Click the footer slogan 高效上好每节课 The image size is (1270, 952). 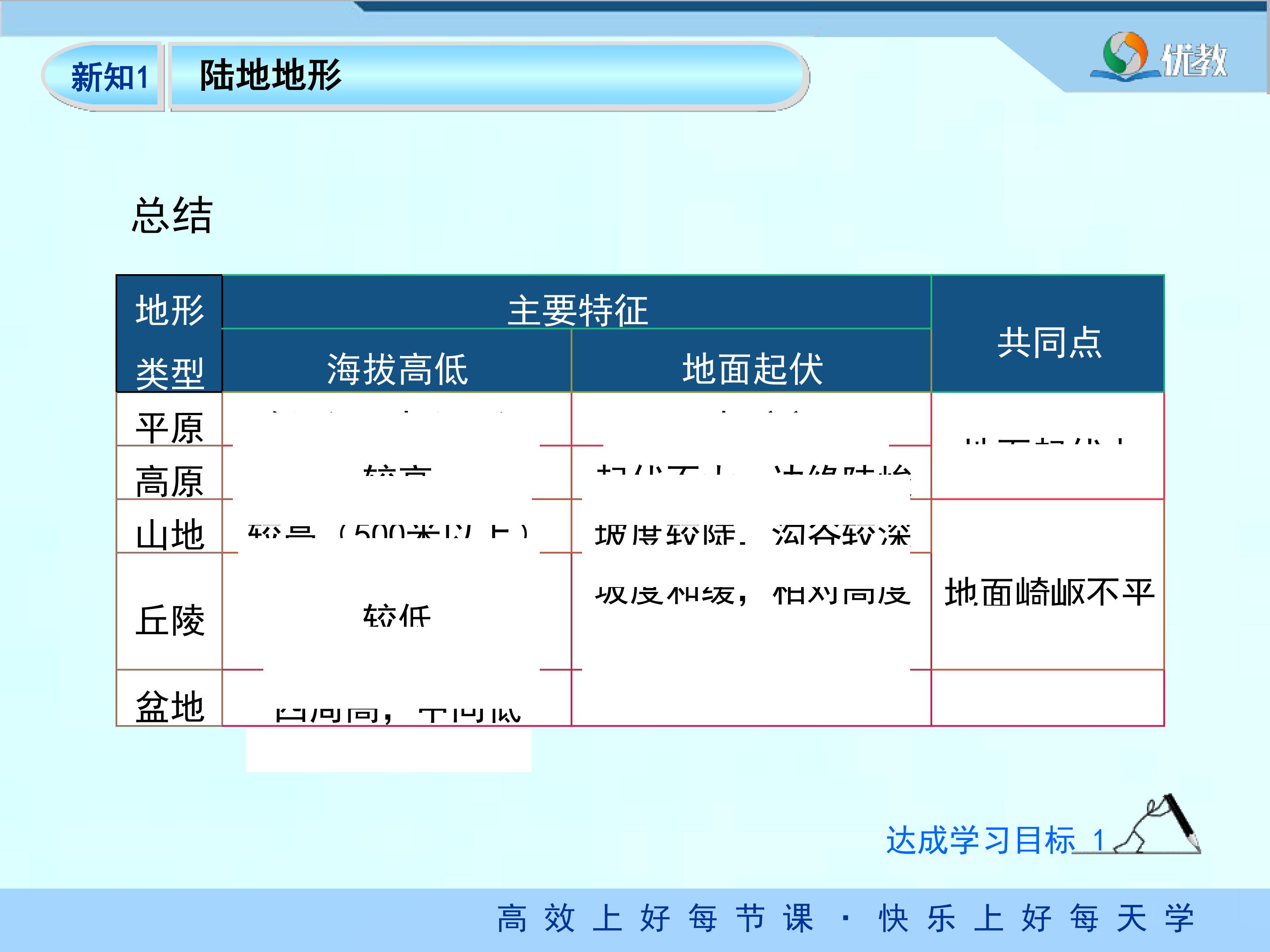655,918
